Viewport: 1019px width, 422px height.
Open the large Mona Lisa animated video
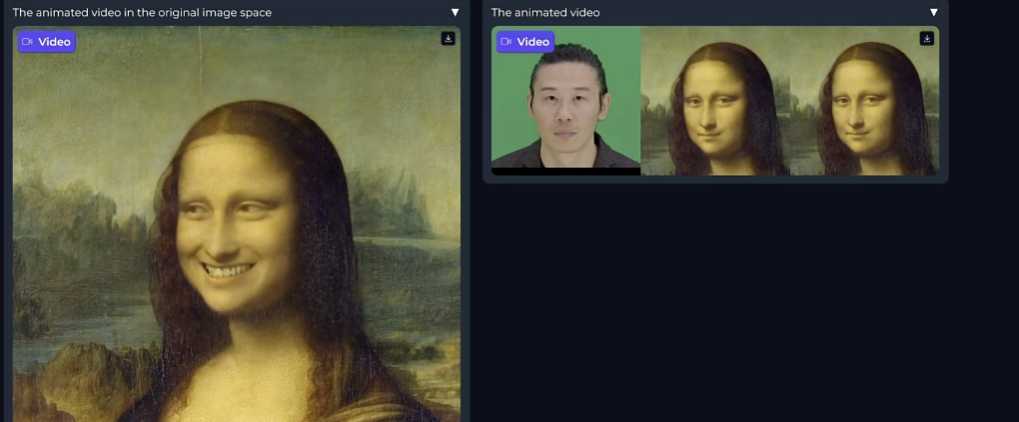pyautogui.click(x=237, y=224)
